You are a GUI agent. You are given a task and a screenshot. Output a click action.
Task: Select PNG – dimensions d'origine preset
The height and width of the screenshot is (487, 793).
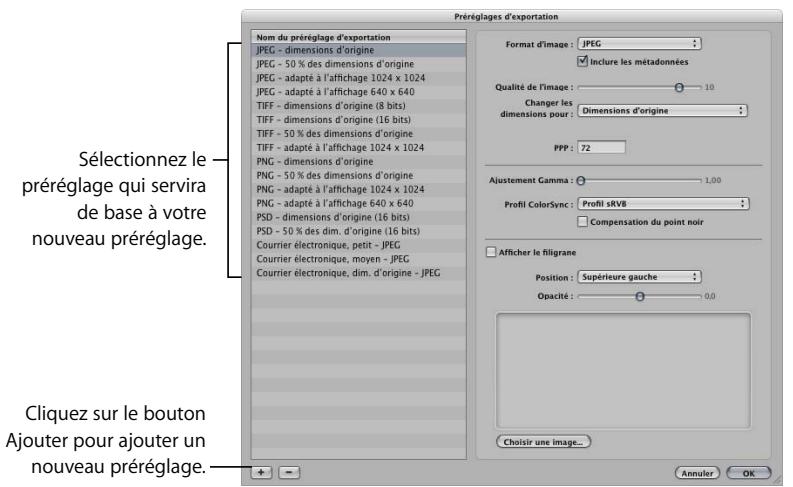(359, 161)
